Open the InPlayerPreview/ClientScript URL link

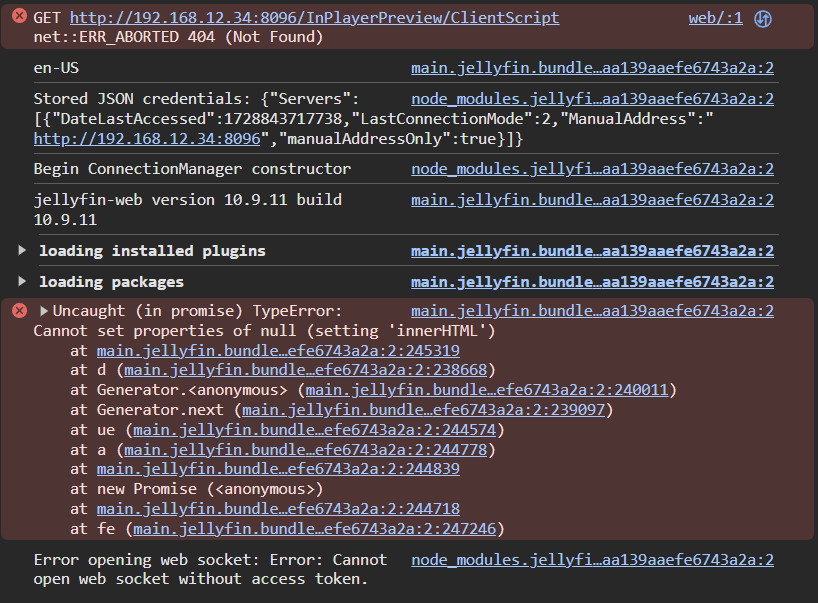[314, 18]
